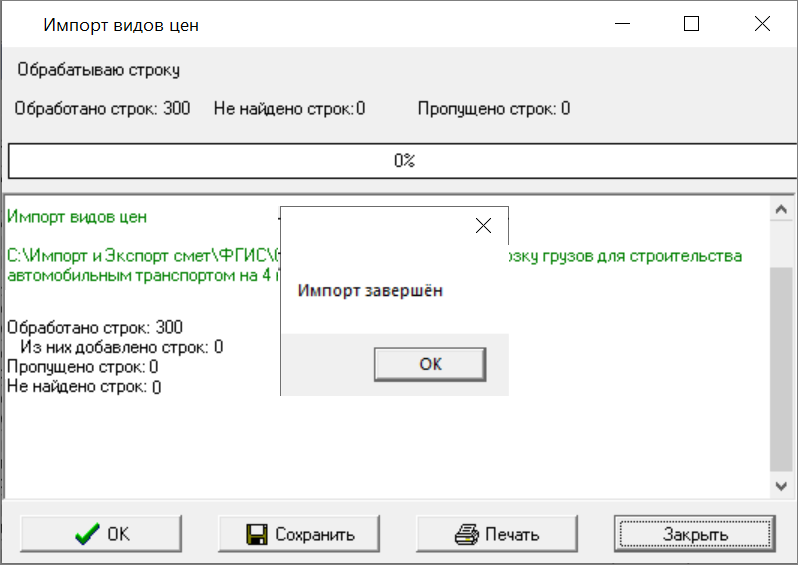Image resolution: width=798 pixels, height=565 pixels.
Task: Click green 'Импорт видов цен' log line
Action: point(77,217)
